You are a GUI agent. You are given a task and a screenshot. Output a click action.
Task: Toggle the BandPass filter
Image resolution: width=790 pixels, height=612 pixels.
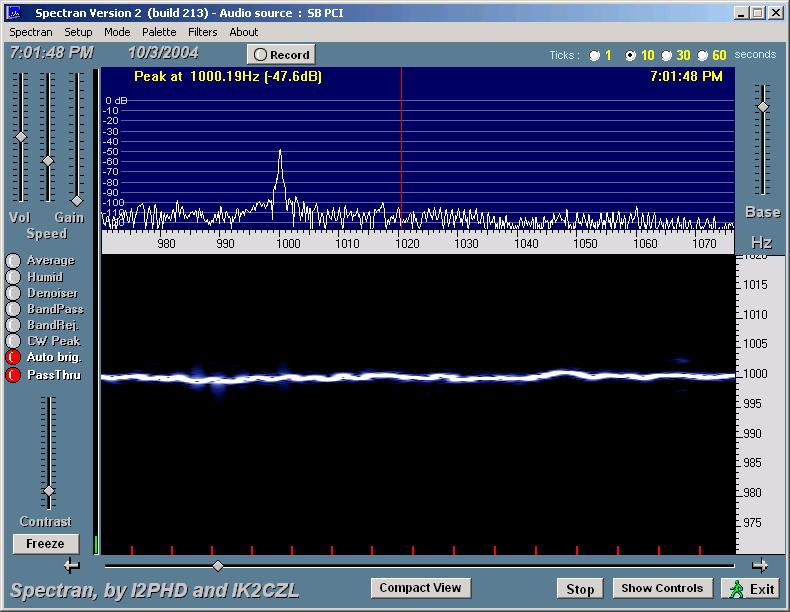click(x=13, y=309)
